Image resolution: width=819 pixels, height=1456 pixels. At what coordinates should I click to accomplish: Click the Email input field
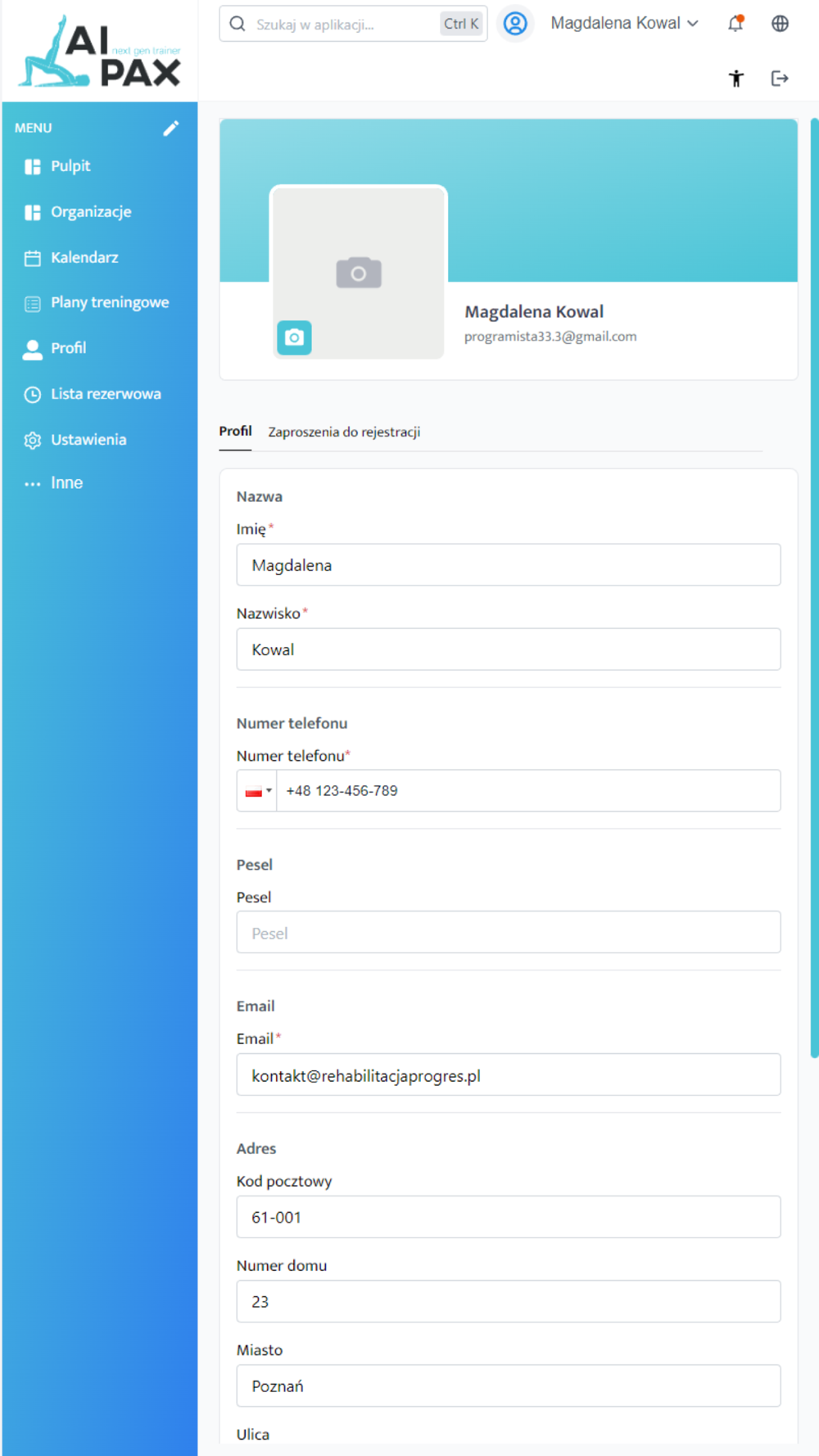[509, 1075]
